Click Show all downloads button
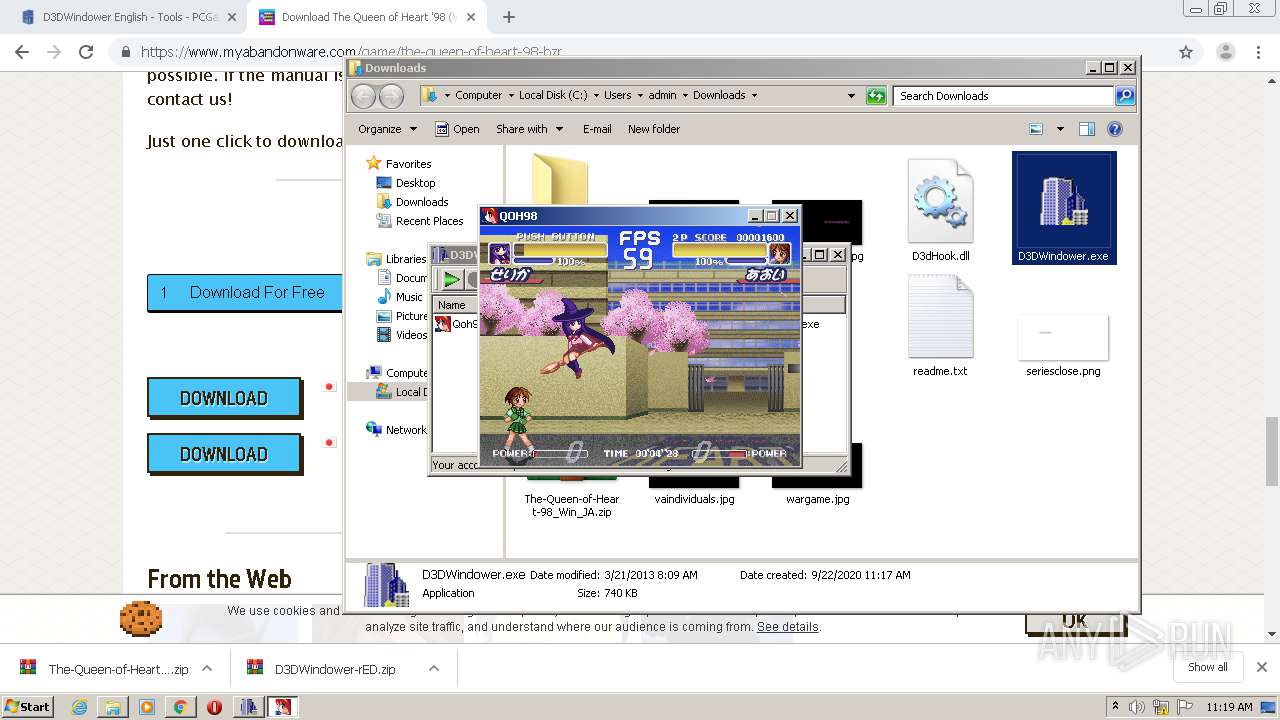This screenshot has height=720, width=1280. tap(1207, 667)
